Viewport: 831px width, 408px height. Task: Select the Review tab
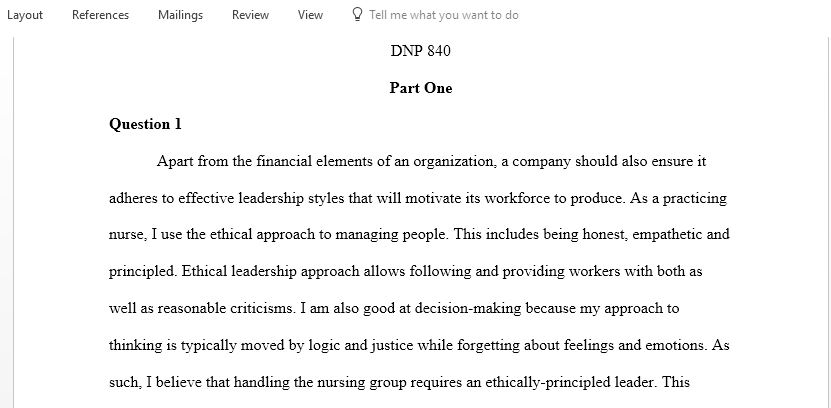point(250,15)
